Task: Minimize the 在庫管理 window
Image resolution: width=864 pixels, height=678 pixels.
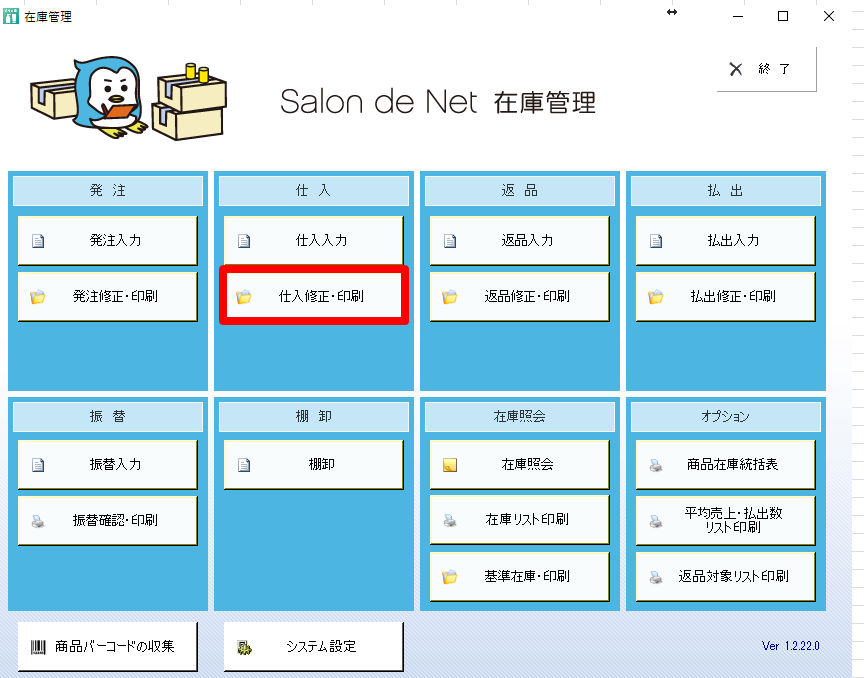Action: [738, 17]
